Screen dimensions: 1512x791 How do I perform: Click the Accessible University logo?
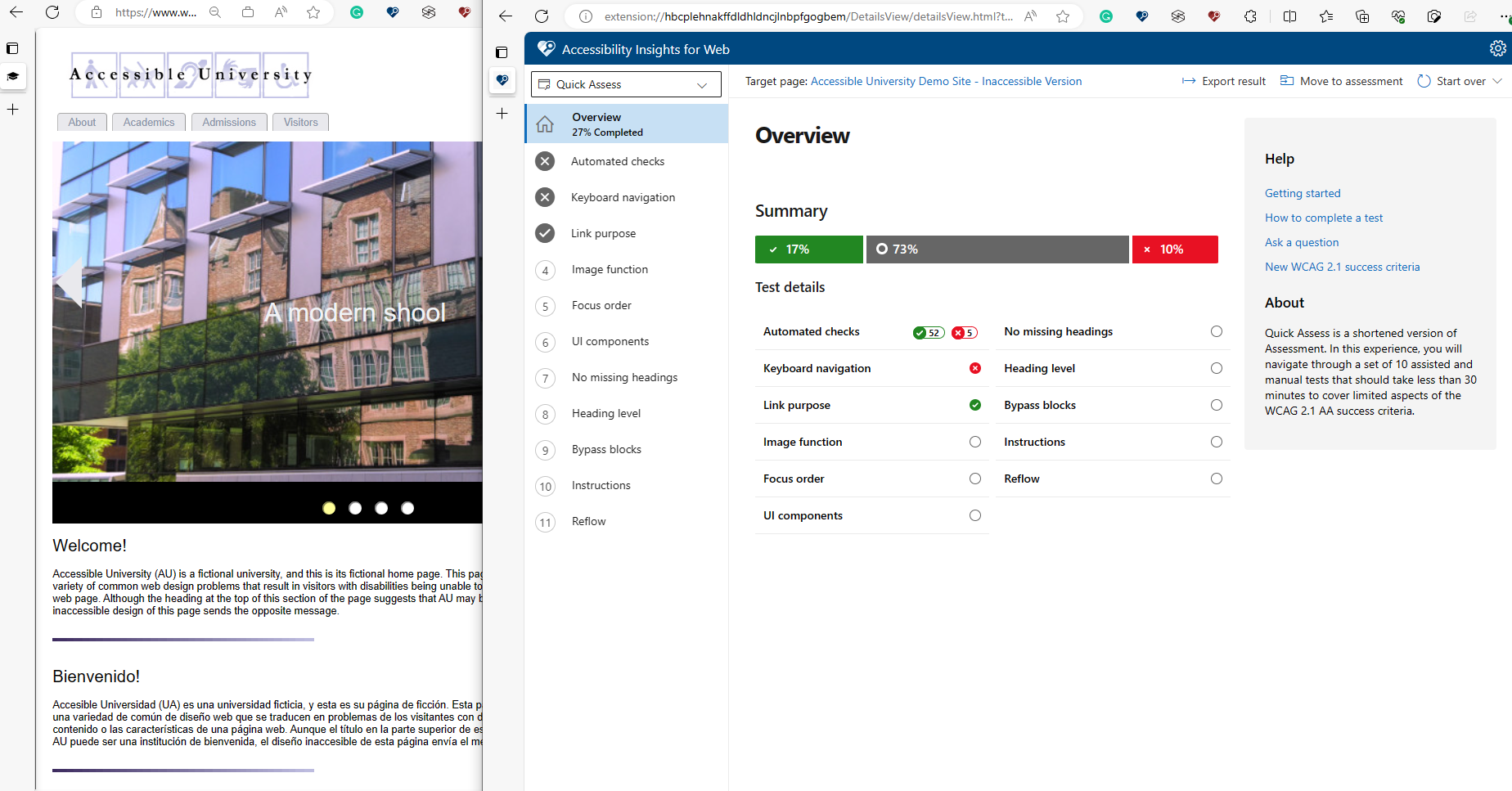coord(191,74)
